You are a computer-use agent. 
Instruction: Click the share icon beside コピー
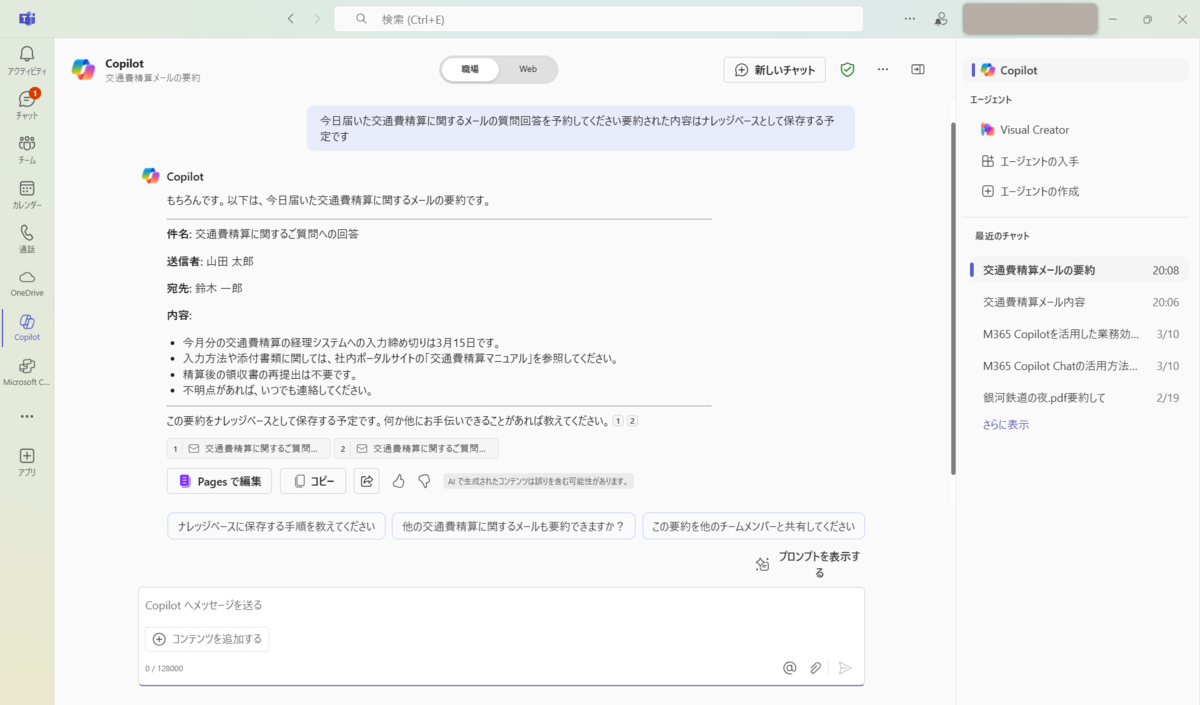[x=367, y=481]
